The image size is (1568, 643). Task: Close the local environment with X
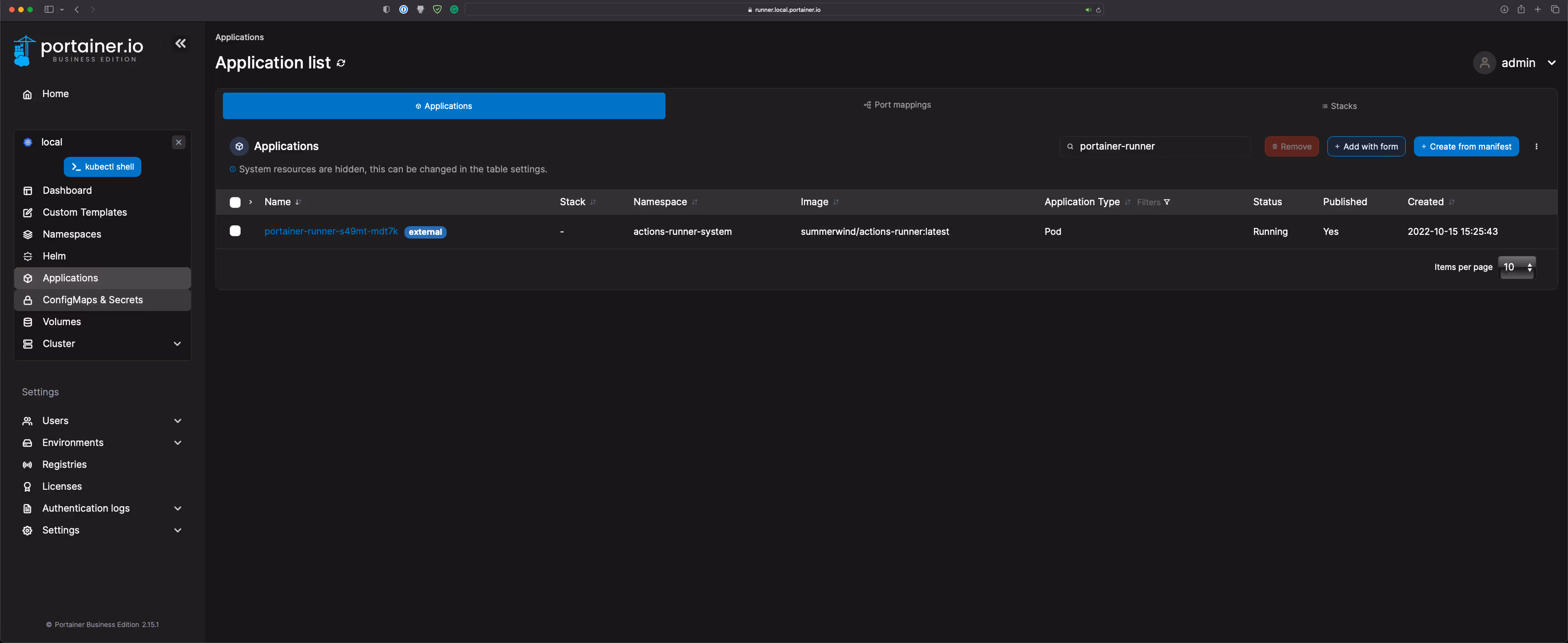[x=178, y=142]
